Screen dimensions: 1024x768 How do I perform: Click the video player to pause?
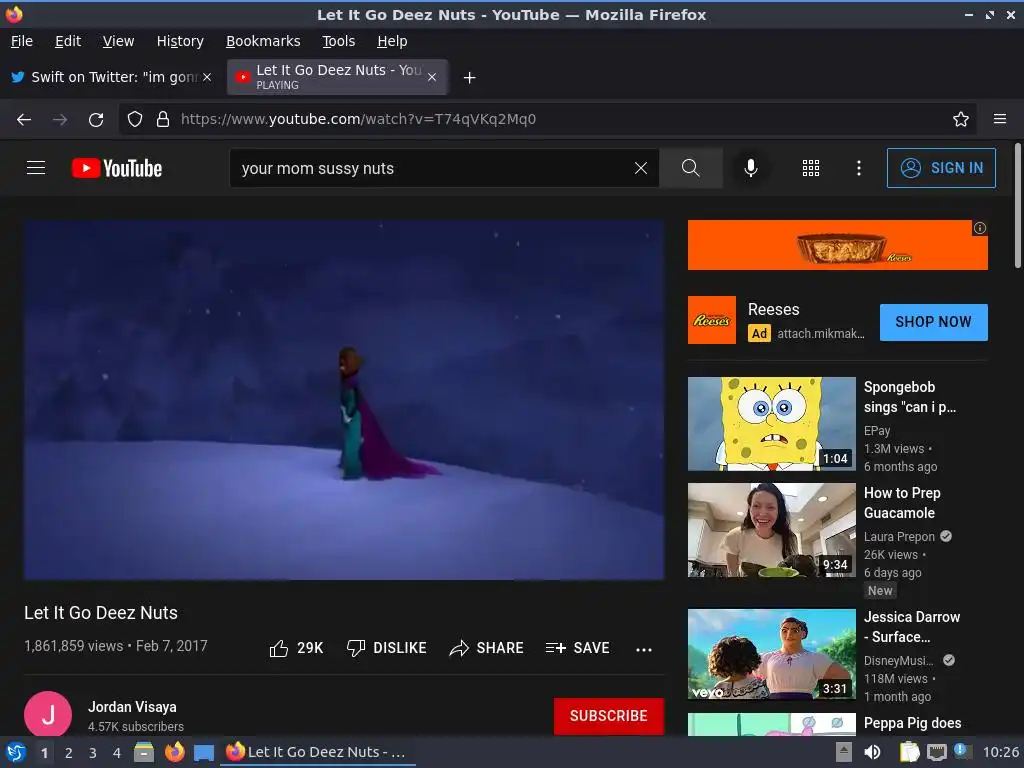[344, 400]
